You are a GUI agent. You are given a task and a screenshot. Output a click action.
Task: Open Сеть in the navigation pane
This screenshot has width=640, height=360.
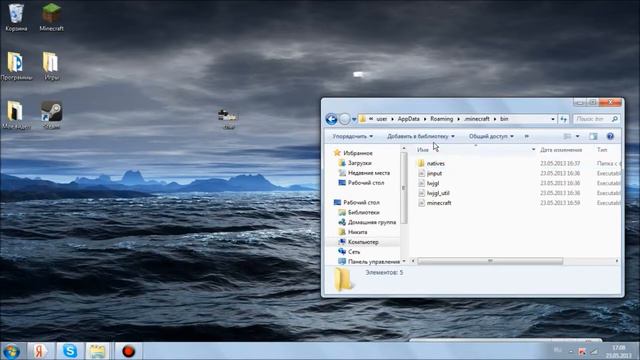354,252
